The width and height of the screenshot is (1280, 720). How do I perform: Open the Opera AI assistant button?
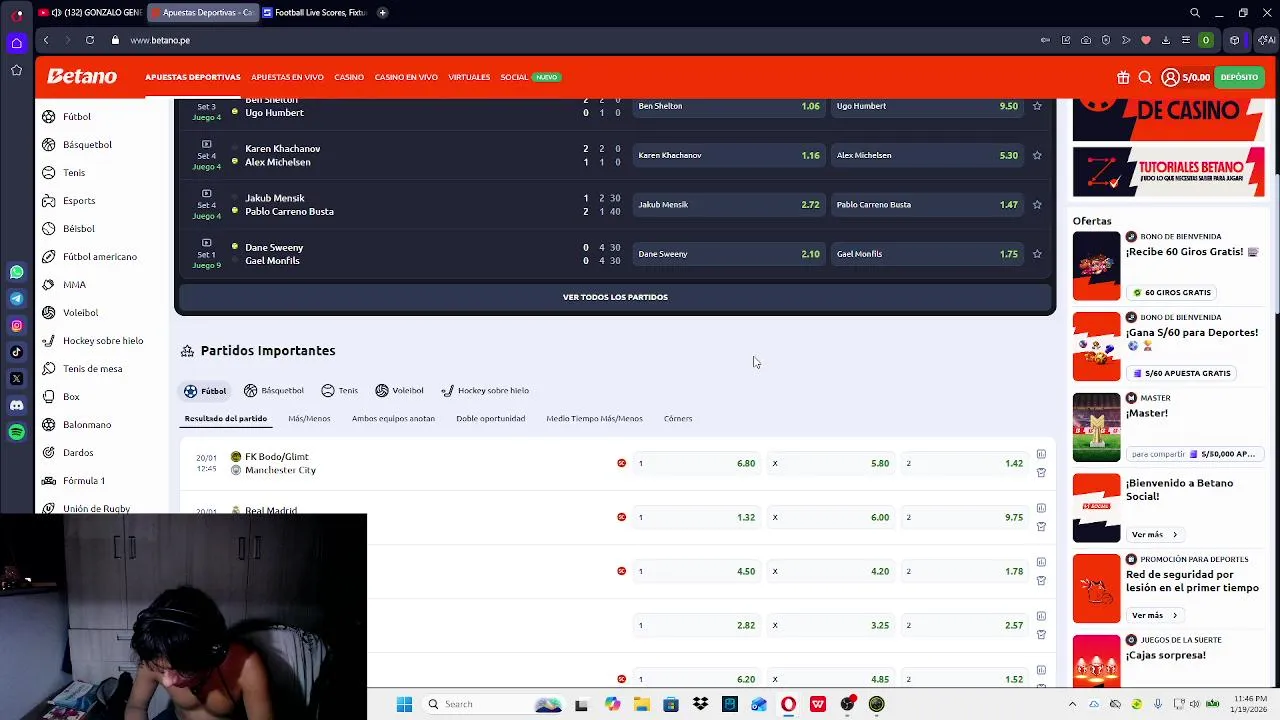1265,40
